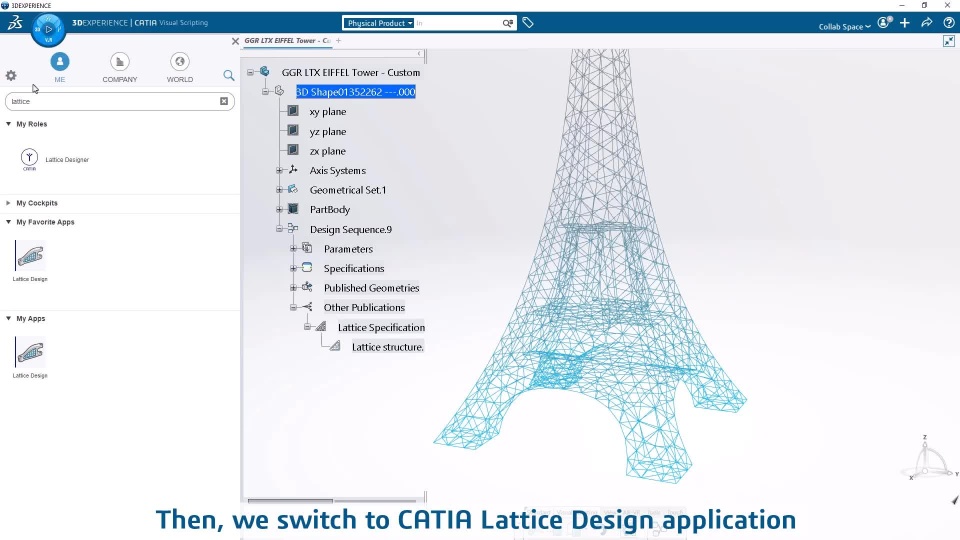The image size is (960, 540).
Task: Select the Lattice Specification item
Action: click(381, 328)
